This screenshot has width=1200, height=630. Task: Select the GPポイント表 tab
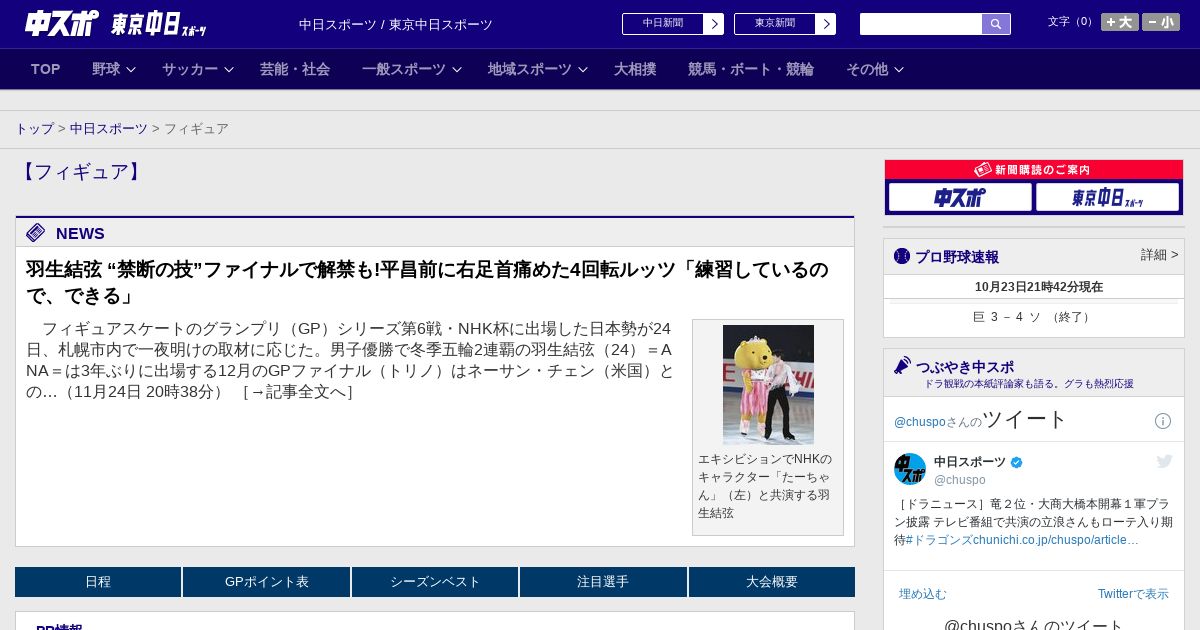click(x=267, y=582)
